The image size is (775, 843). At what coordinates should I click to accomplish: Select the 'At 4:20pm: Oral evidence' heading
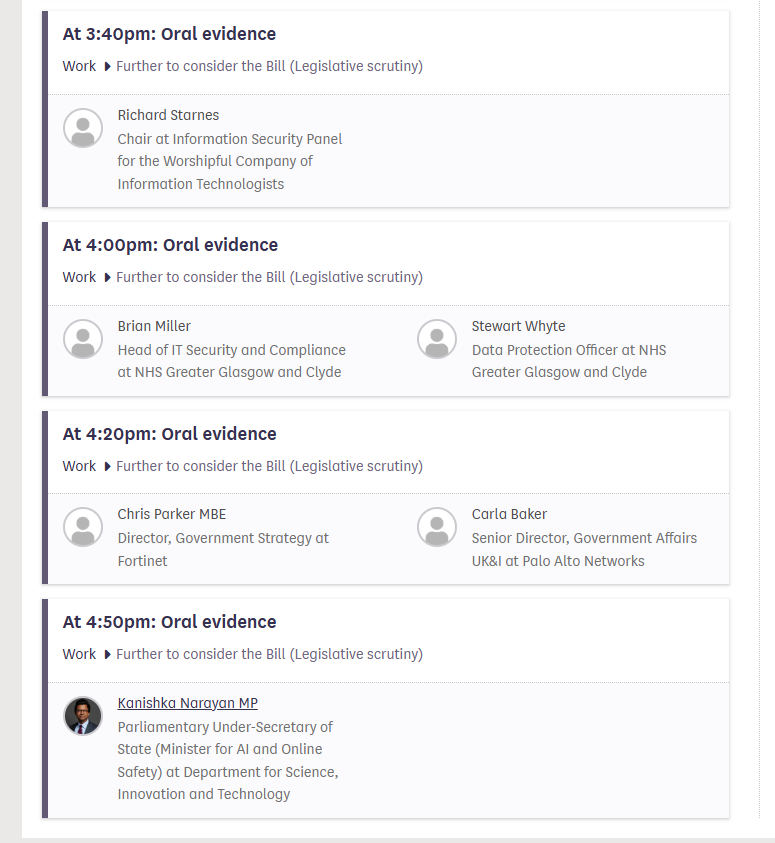tap(169, 434)
